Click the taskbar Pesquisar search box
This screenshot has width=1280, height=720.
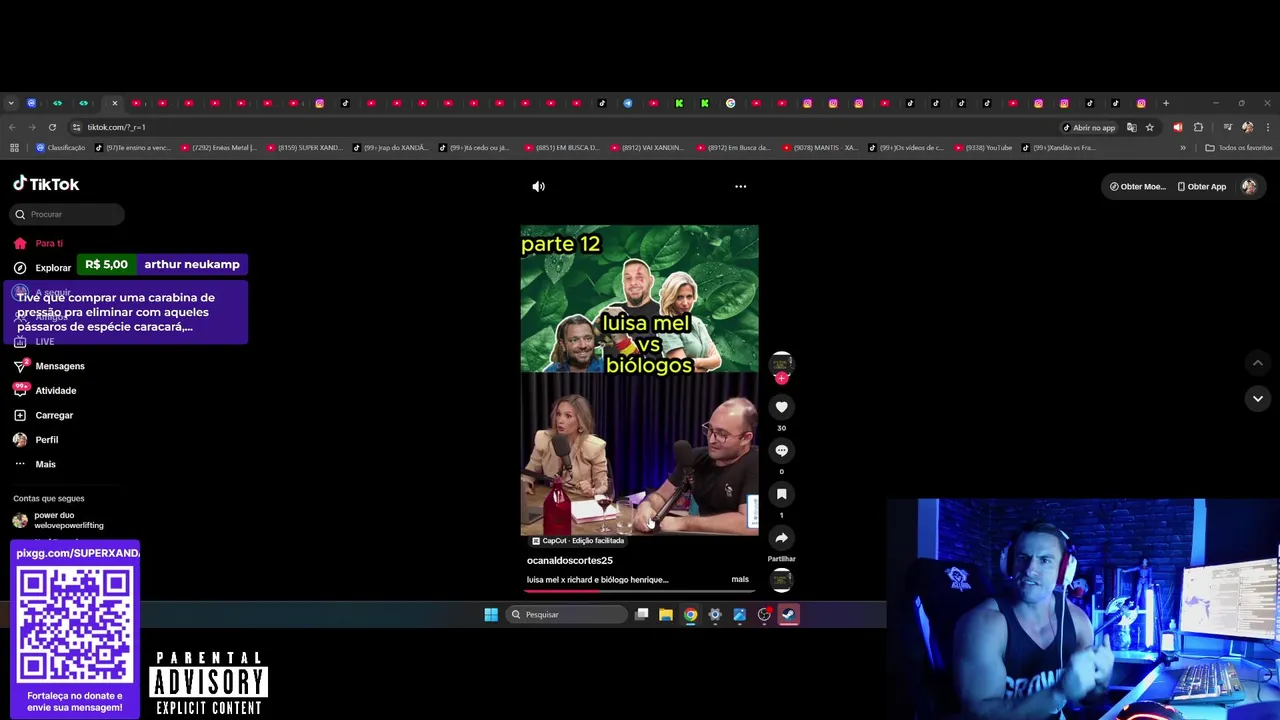[x=566, y=615]
